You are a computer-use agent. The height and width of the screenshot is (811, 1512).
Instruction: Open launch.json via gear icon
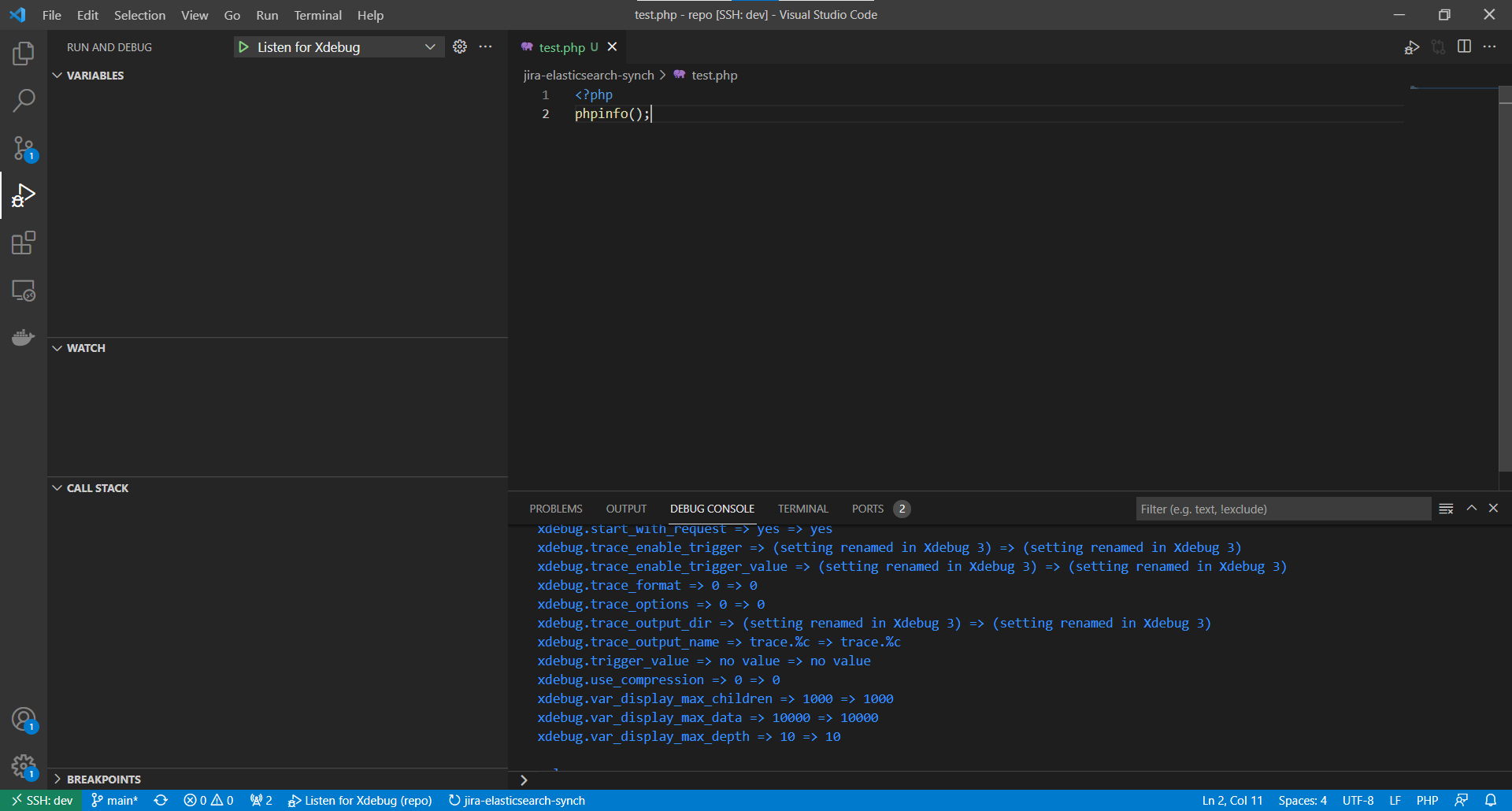460,47
